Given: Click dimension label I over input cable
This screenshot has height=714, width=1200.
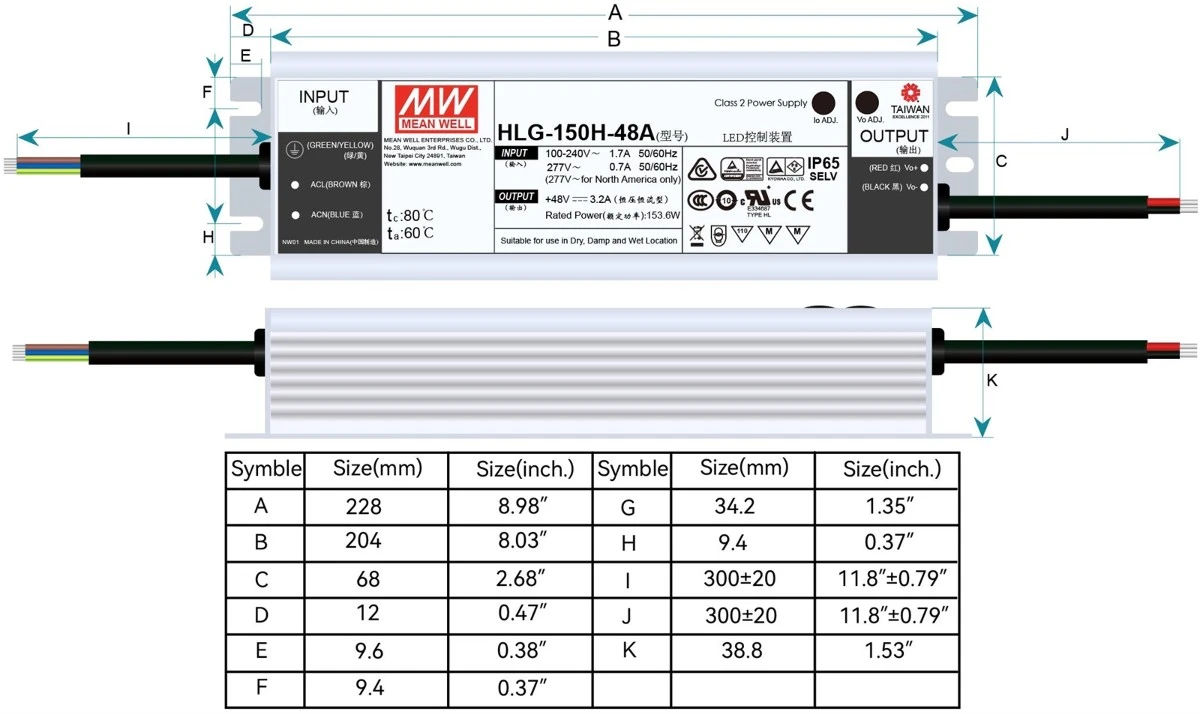Looking at the screenshot, I should coord(128,127).
